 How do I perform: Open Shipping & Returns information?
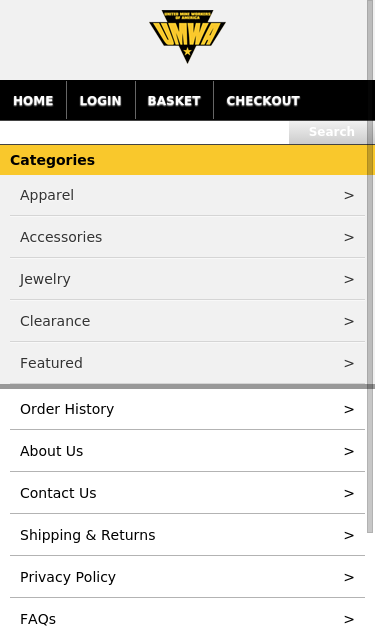coord(187,535)
